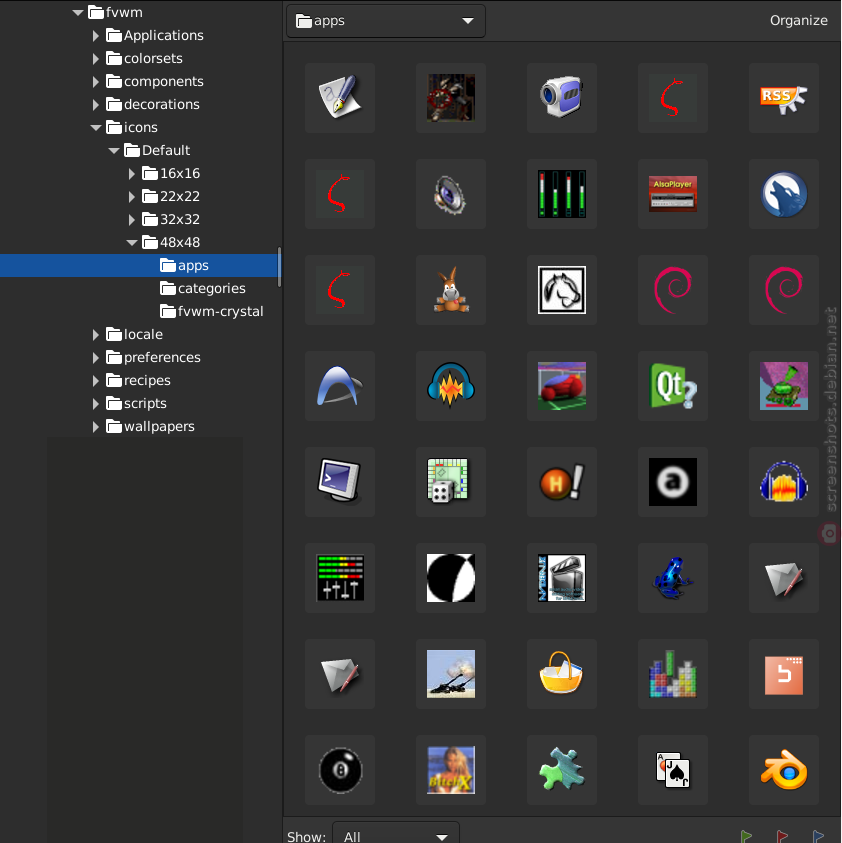
Task: Expand the Applications folder
Action: tap(96, 35)
